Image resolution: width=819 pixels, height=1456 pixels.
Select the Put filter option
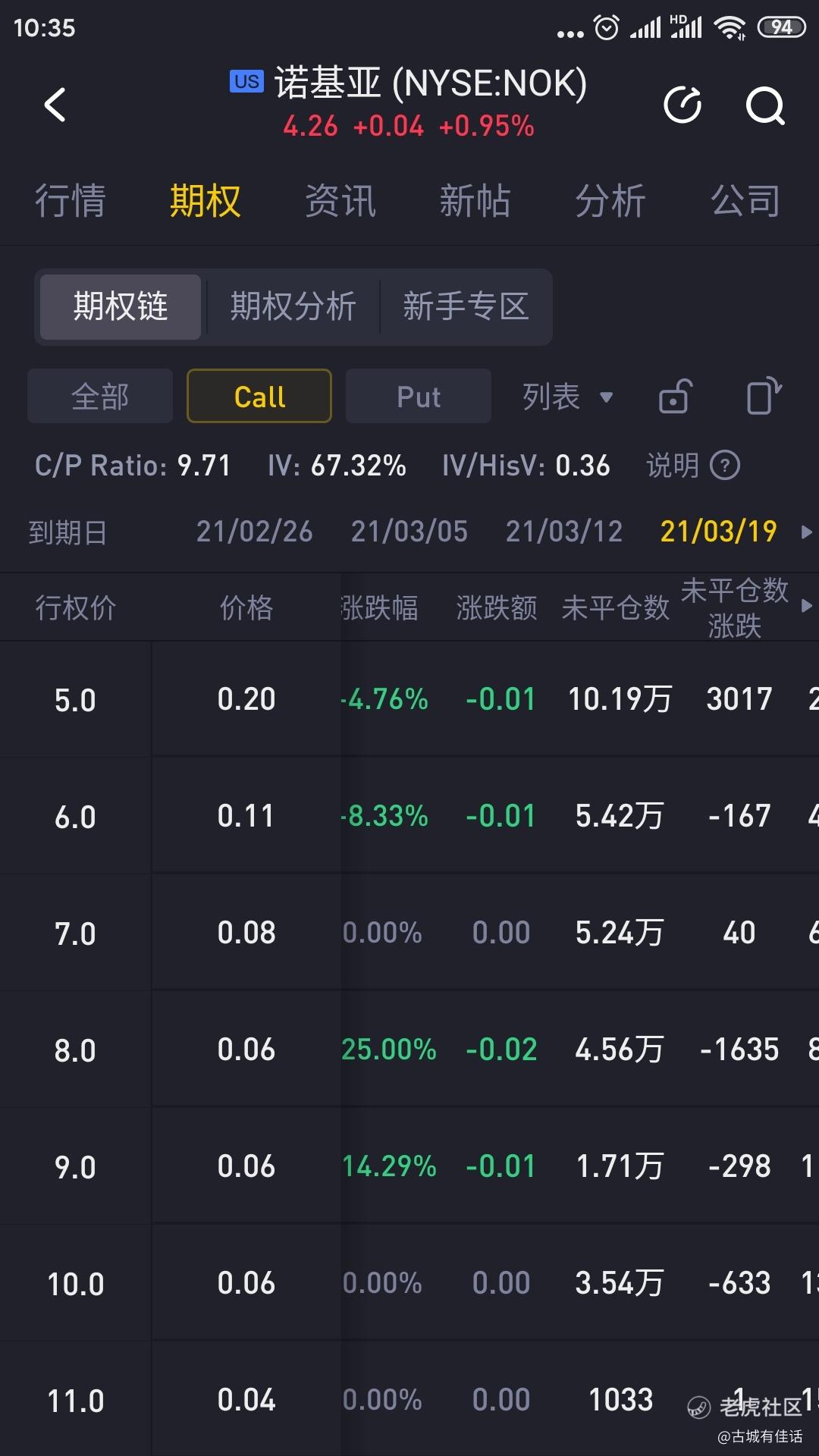pyautogui.click(x=419, y=396)
